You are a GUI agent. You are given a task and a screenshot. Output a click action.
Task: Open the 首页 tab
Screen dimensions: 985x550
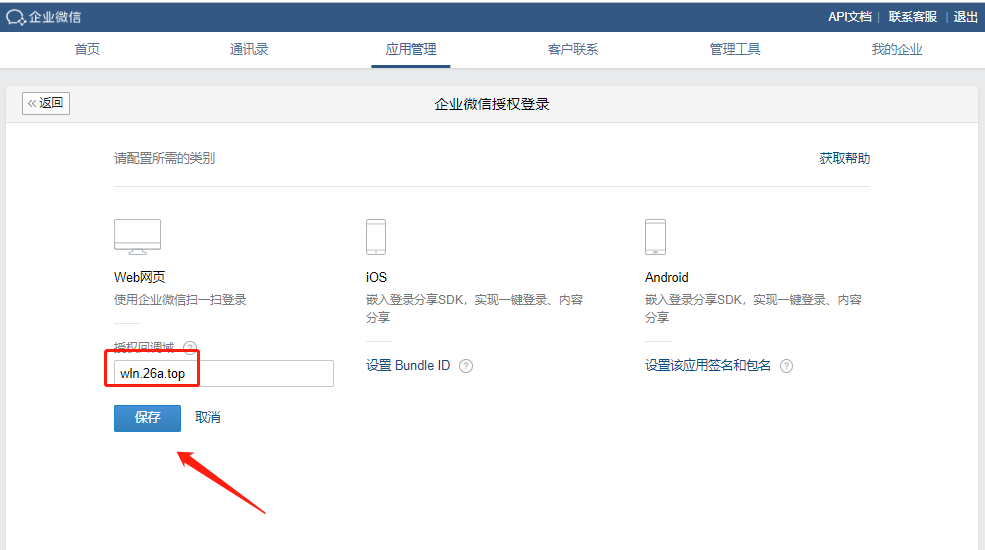pos(87,50)
